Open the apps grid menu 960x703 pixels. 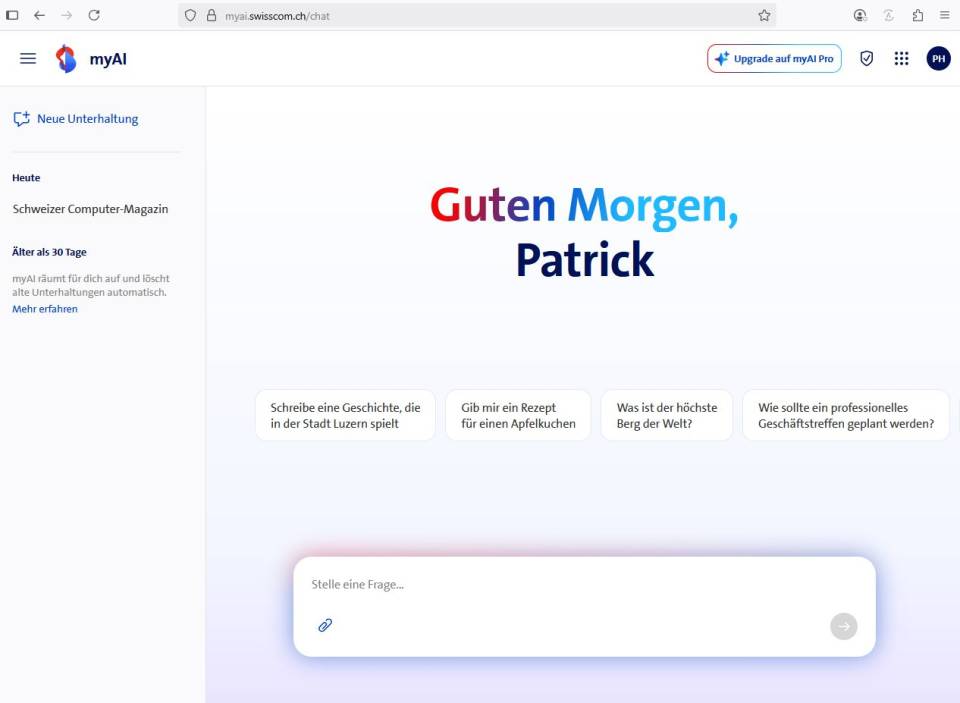(x=901, y=59)
